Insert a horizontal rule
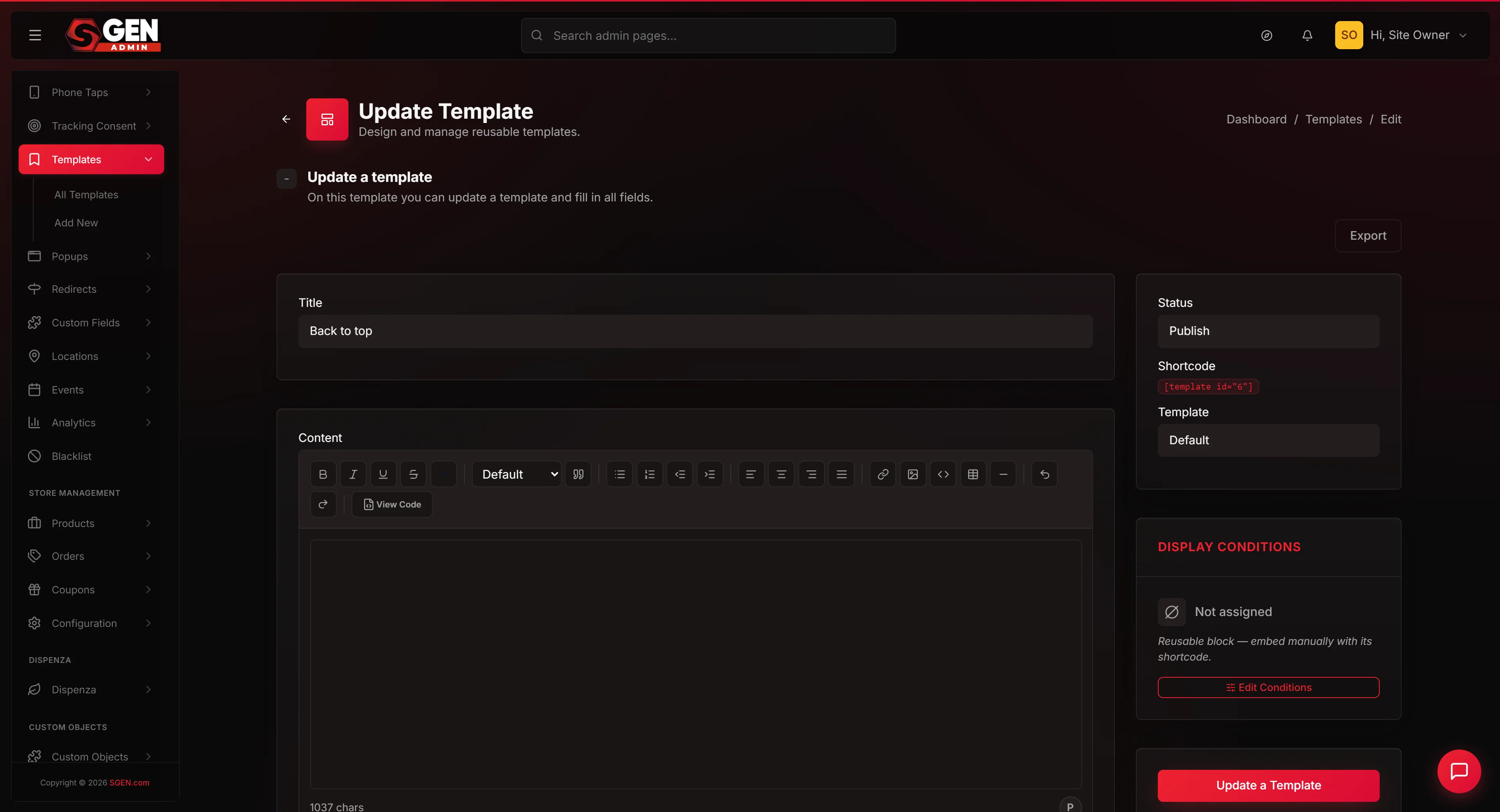1500x812 pixels. 1003,474
